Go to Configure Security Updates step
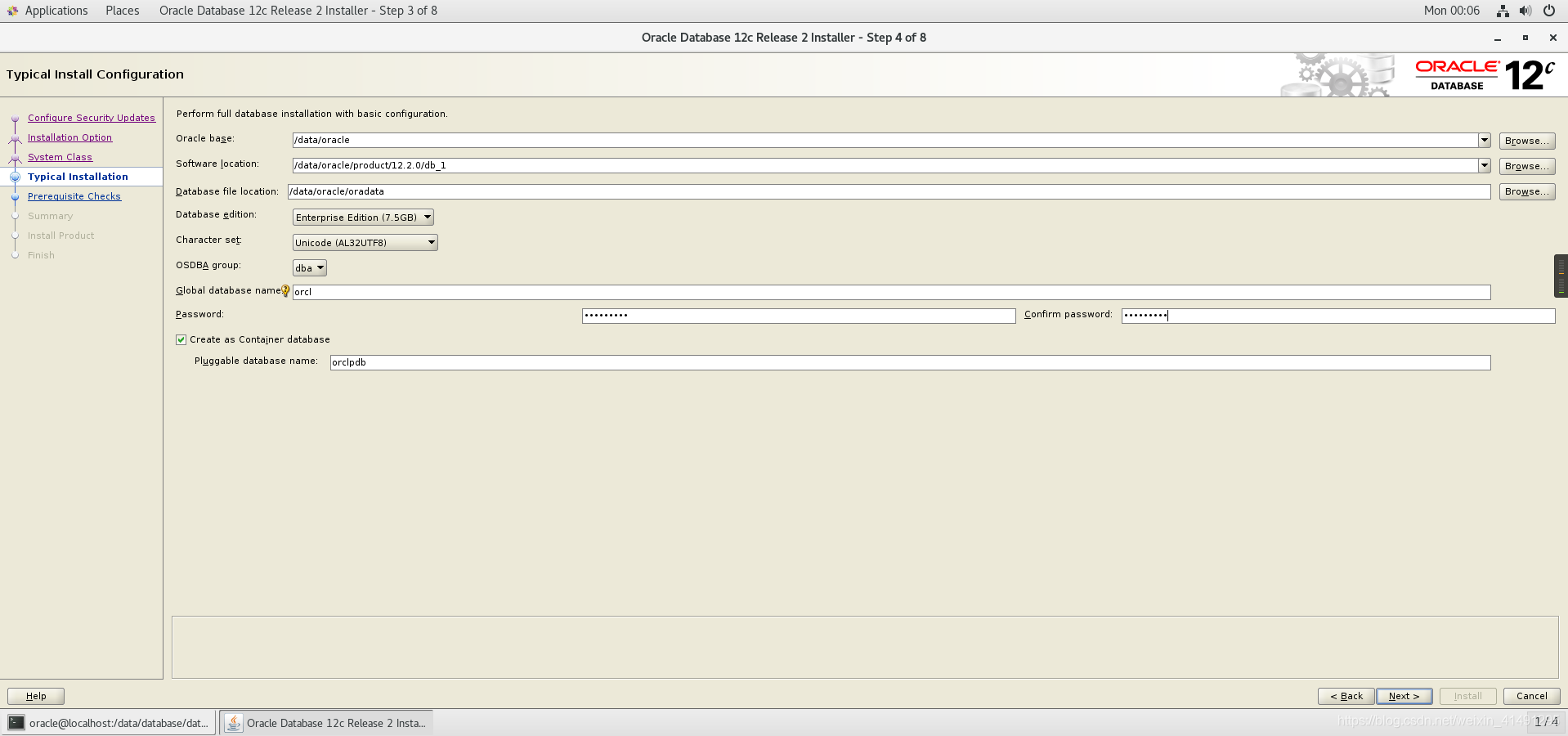1568x736 pixels. pyautogui.click(x=91, y=118)
